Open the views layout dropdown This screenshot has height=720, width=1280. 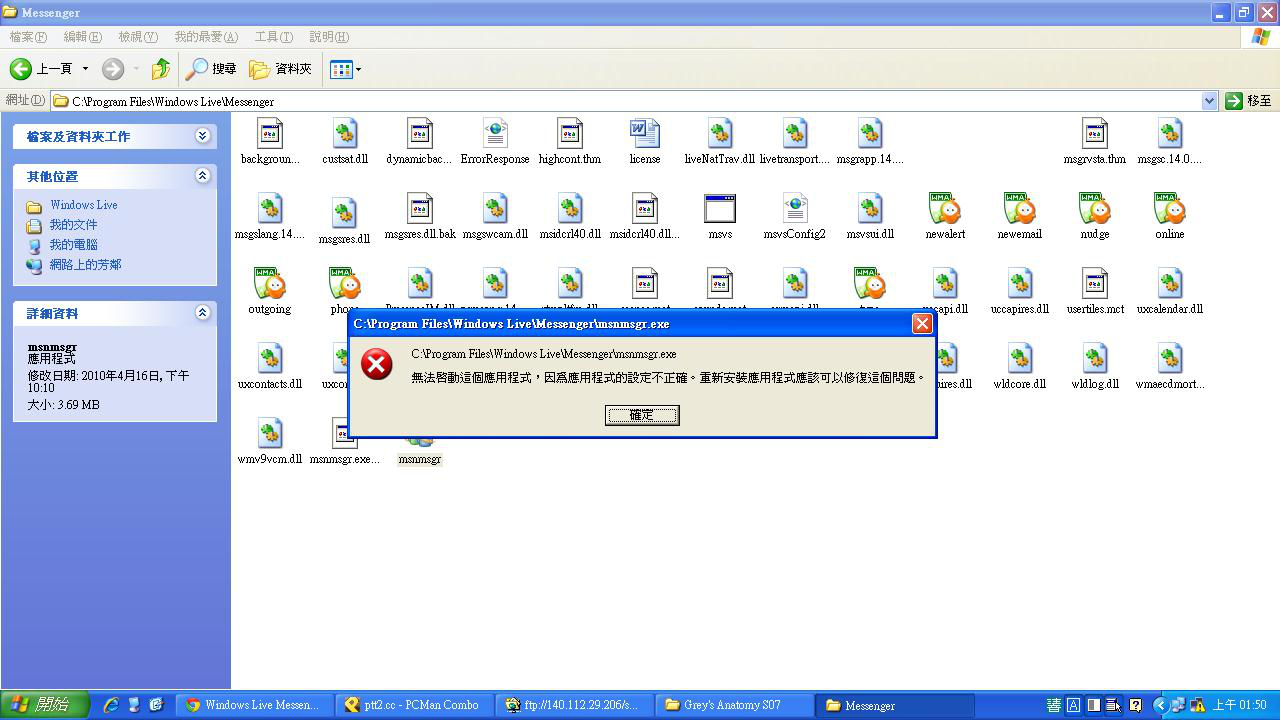(346, 69)
